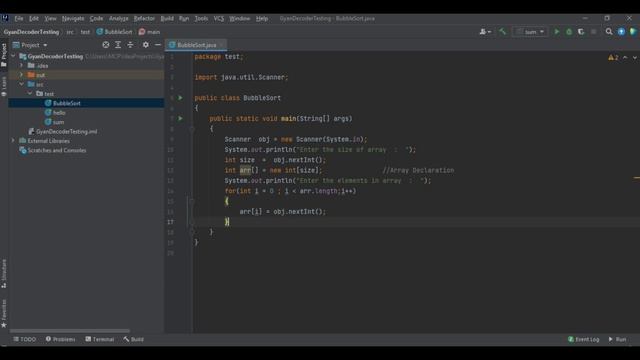Open the Build menu
This screenshot has height=360, width=640.
tap(167, 18)
